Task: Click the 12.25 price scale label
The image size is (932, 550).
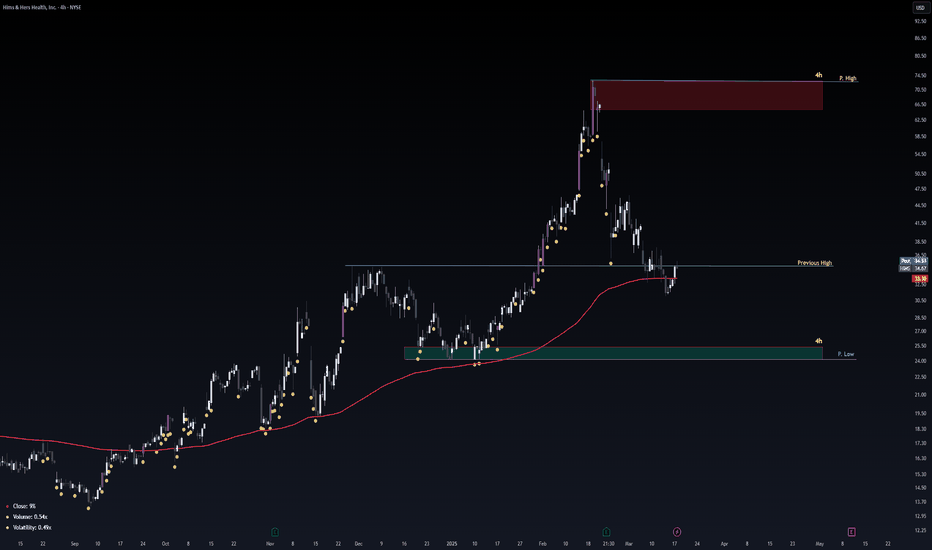Action: tap(921, 530)
